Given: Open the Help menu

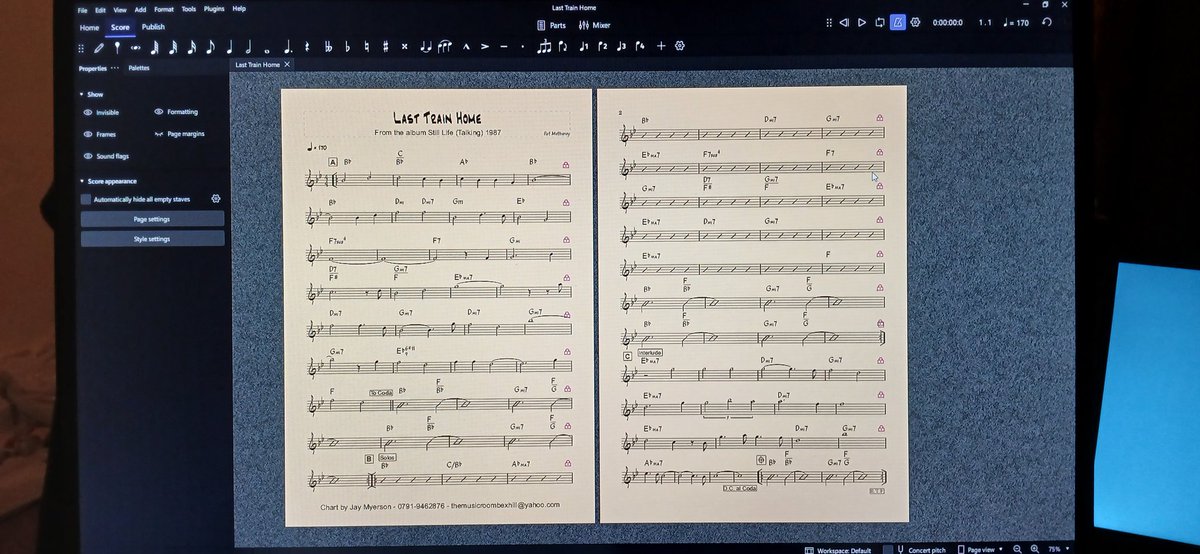Looking at the screenshot, I should click(x=239, y=8).
